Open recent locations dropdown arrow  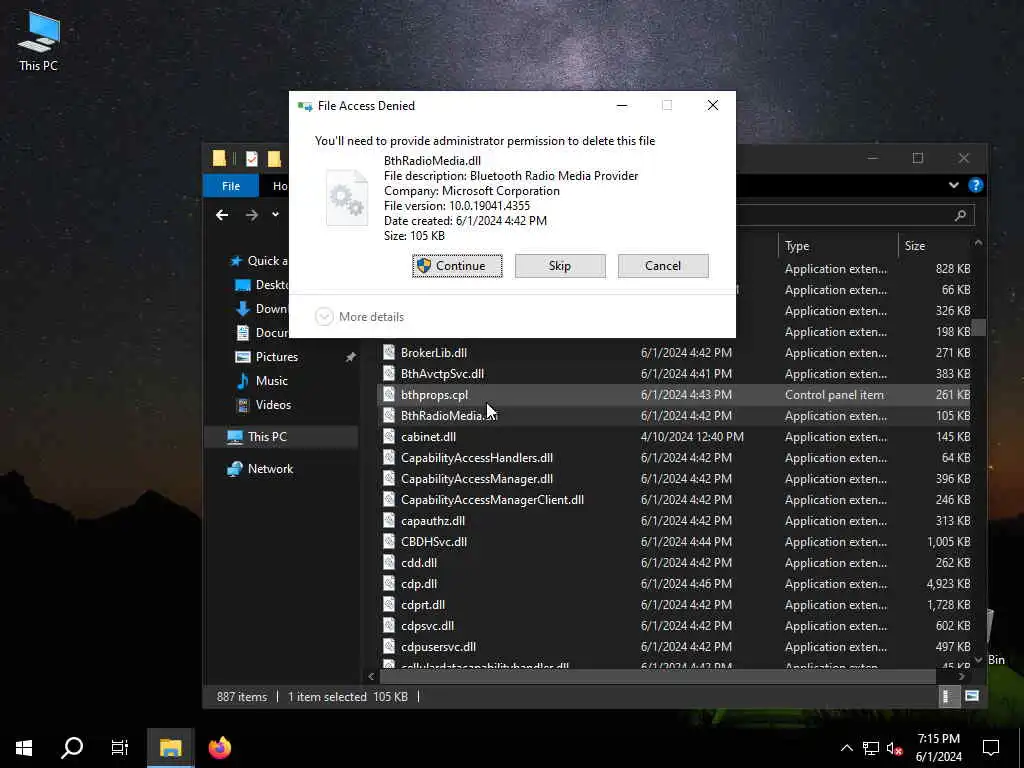(276, 214)
